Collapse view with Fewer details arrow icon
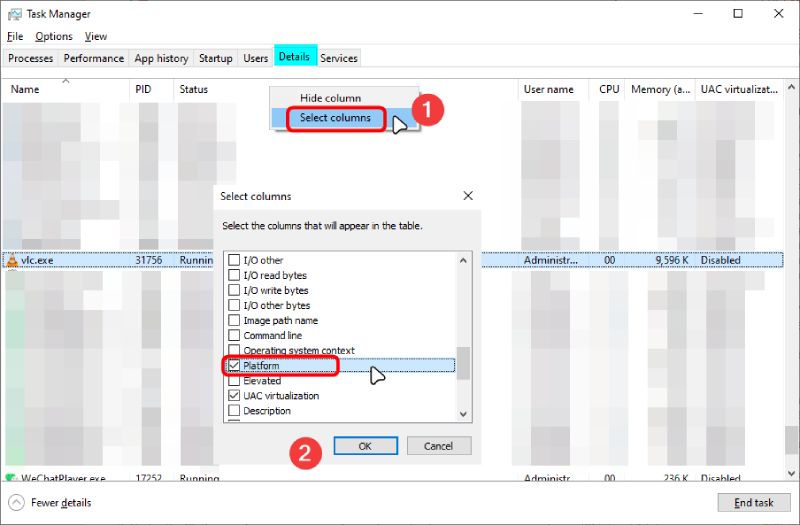Image resolution: width=800 pixels, height=525 pixels. pos(16,503)
